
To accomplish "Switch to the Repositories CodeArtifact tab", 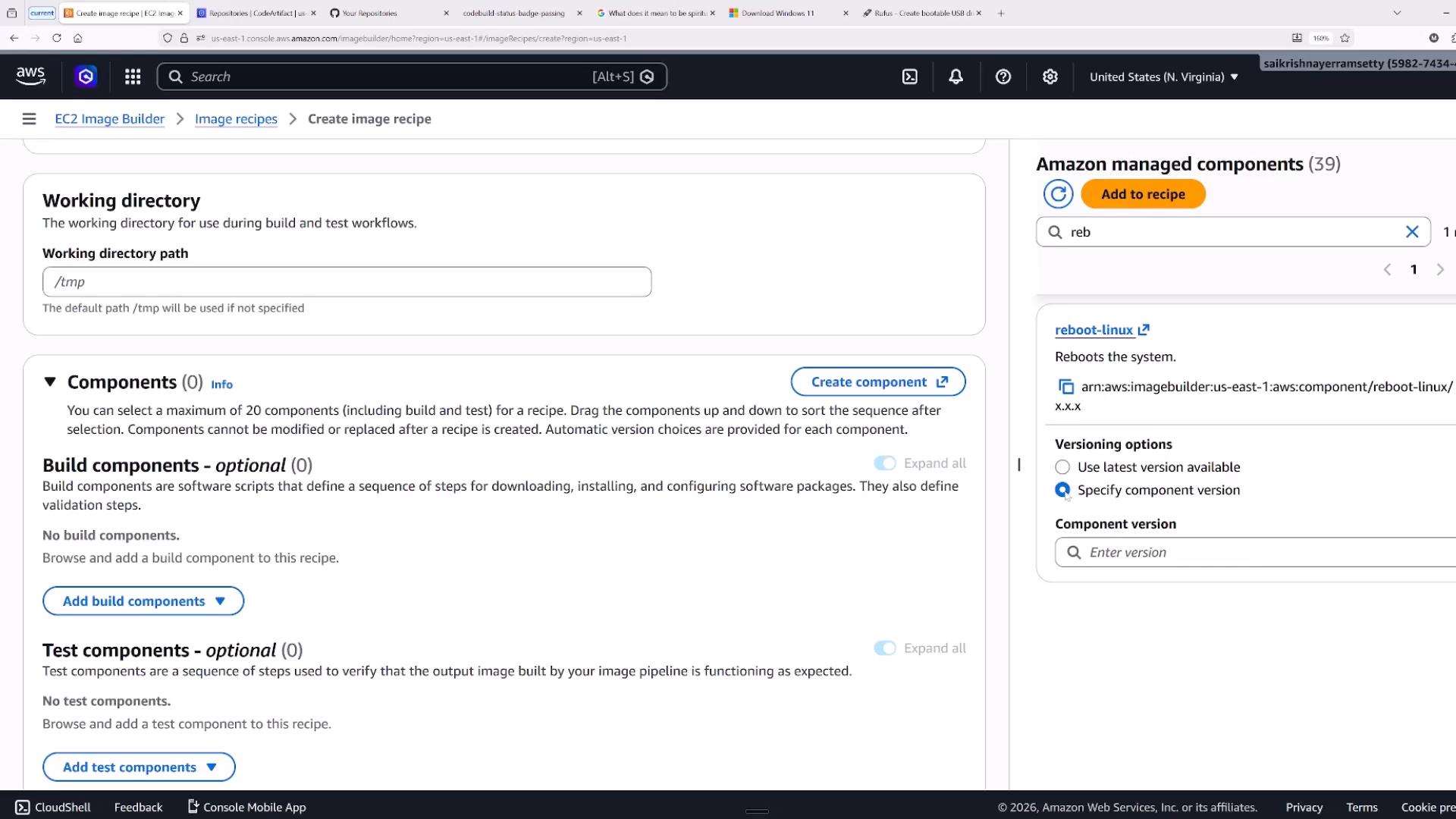I will (x=257, y=13).
